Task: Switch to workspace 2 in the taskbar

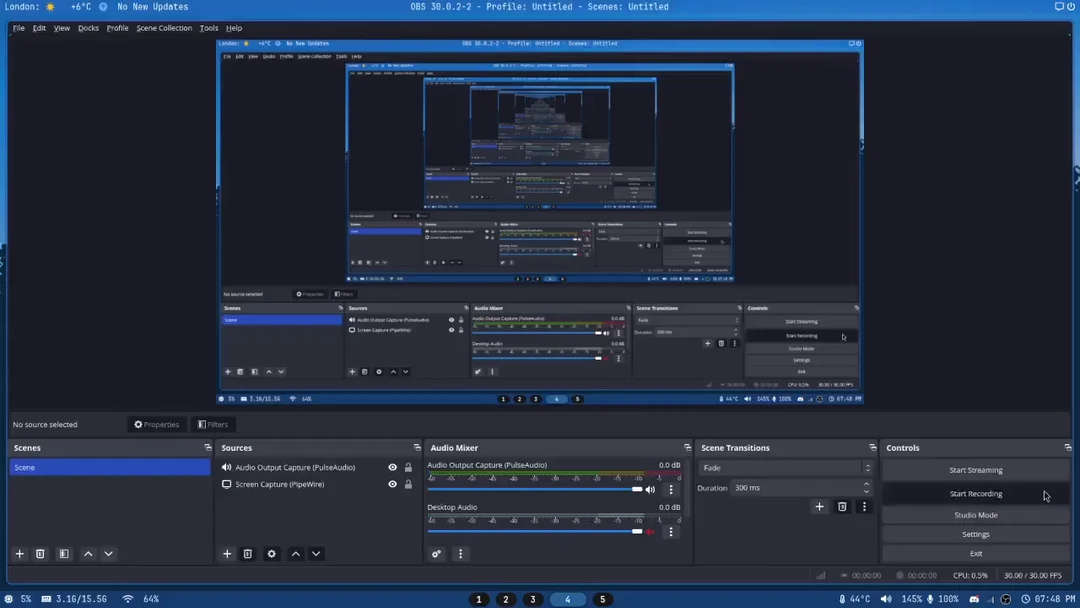Action: point(505,599)
